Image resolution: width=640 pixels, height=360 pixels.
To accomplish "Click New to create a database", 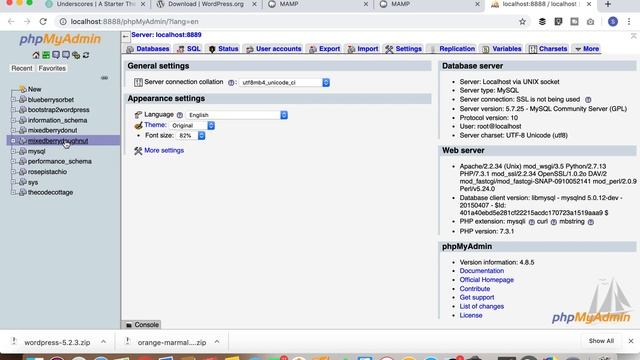I will 34,89.
